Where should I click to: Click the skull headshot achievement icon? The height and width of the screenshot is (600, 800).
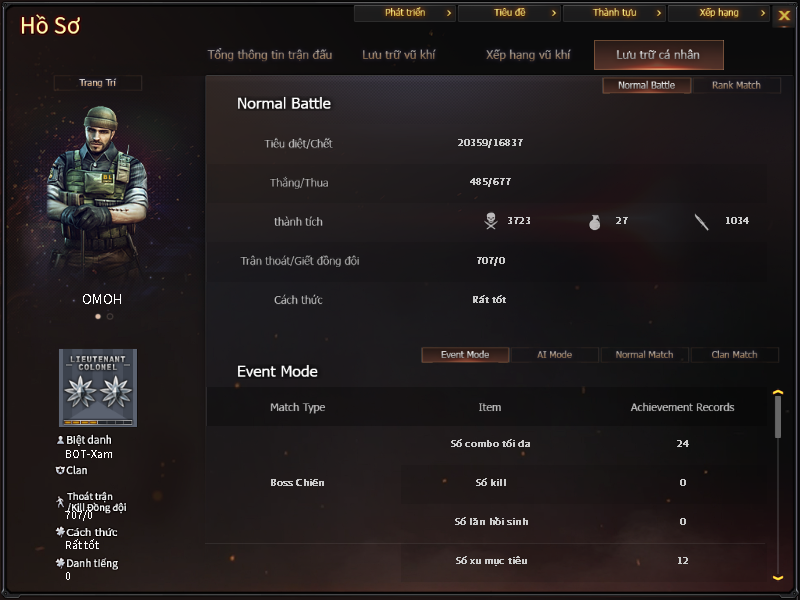pos(491,221)
